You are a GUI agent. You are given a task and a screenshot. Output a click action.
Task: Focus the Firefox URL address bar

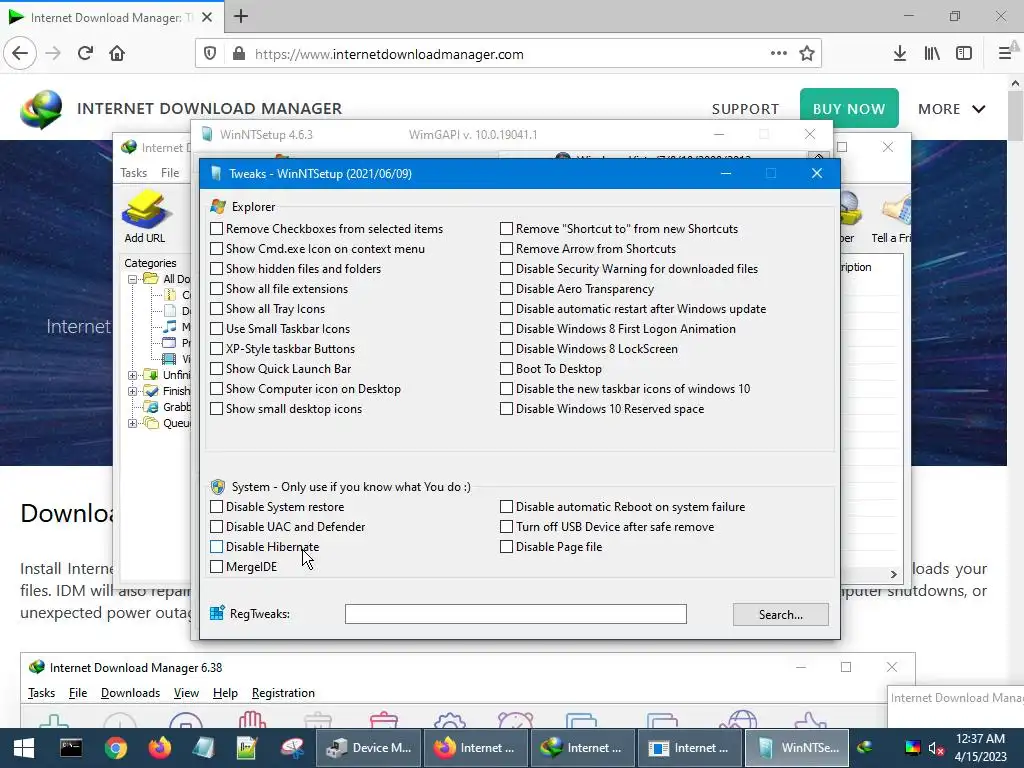click(x=508, y=54)
